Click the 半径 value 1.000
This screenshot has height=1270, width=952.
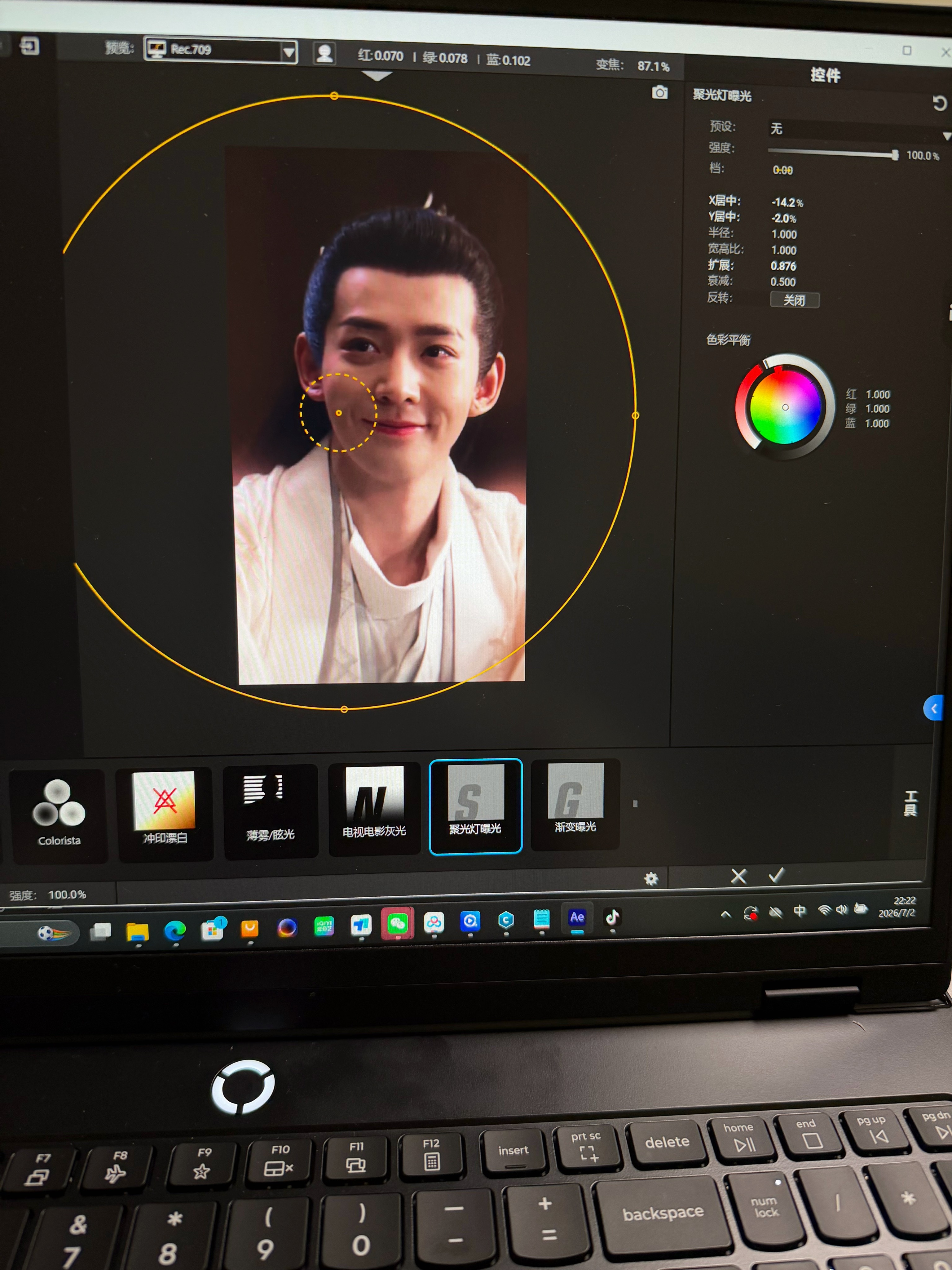(784, 234)
